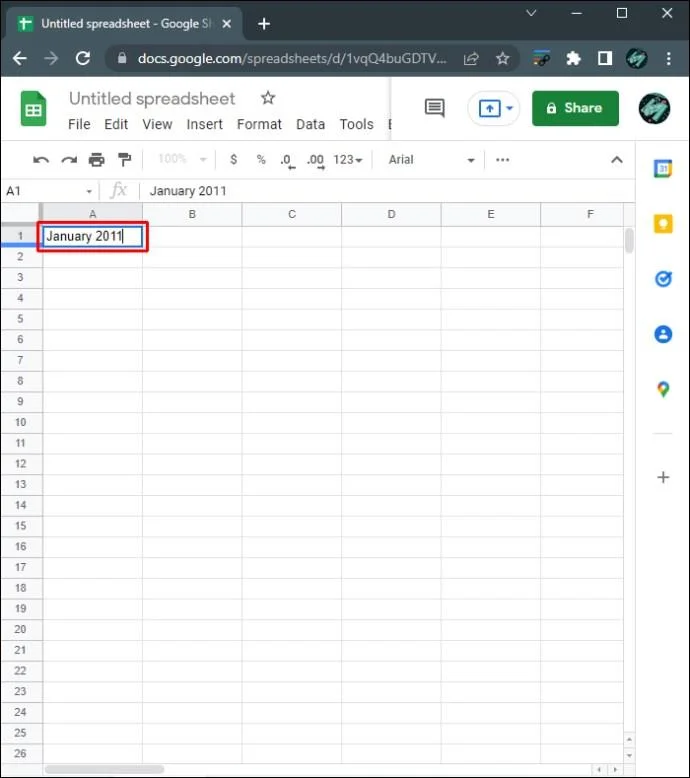Viewport: 690px width, 778px height.
Task: Click the green Share button
Action: click(575, 108)
